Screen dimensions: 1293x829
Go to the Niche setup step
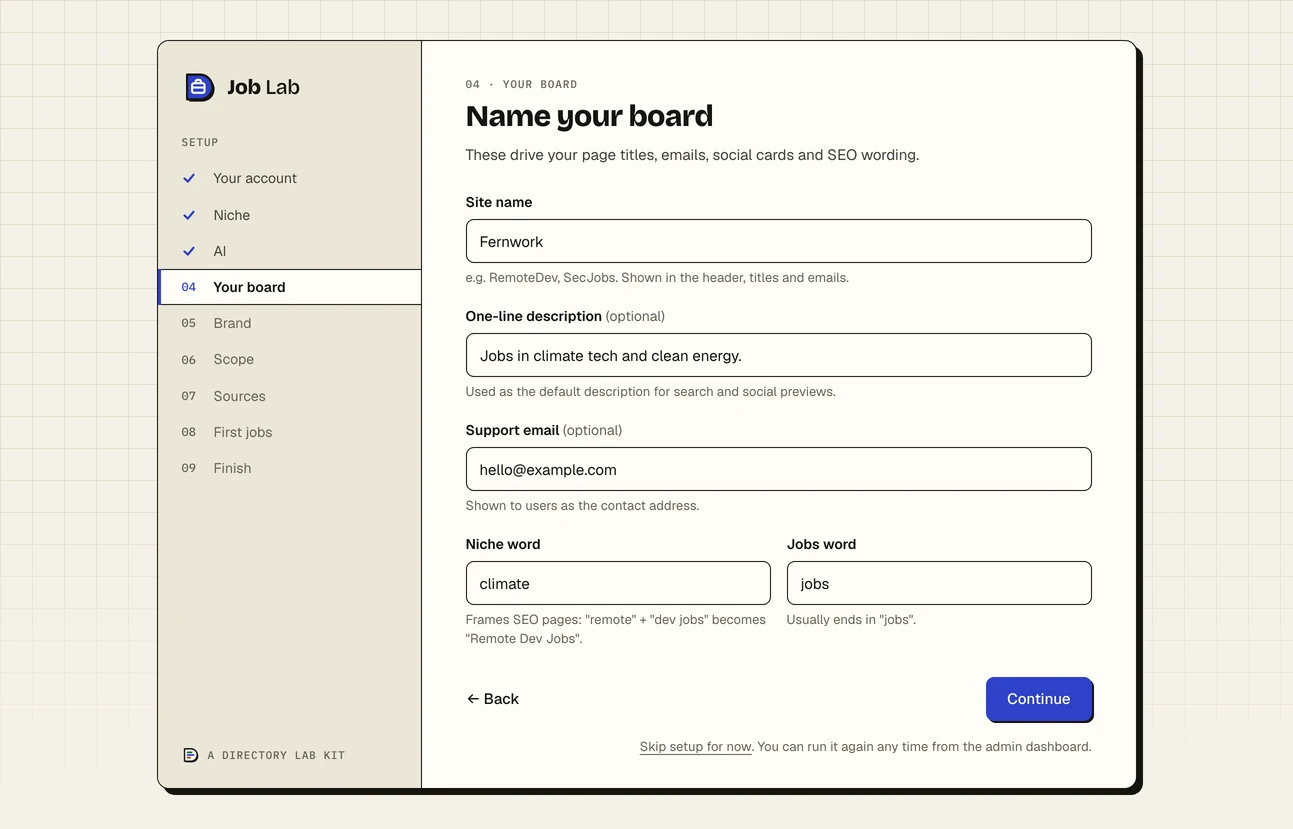(x=290, y=215)
